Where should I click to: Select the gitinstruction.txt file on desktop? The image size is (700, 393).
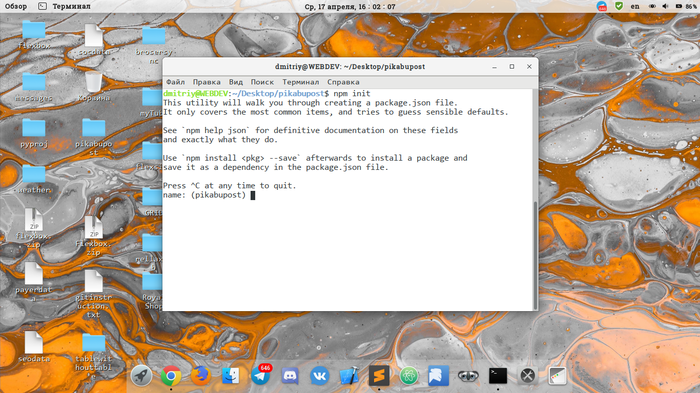point(94,293)
